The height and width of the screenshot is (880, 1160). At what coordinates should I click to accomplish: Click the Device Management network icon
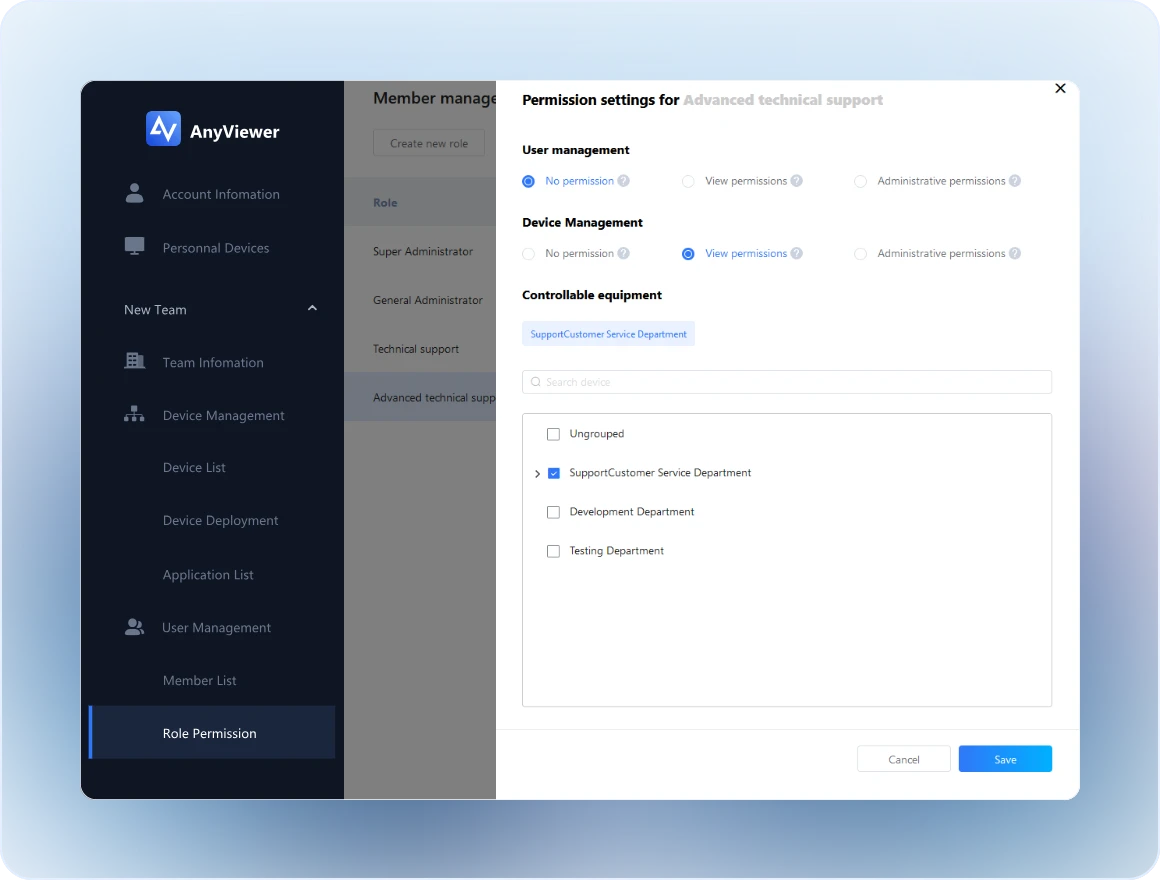134,415
